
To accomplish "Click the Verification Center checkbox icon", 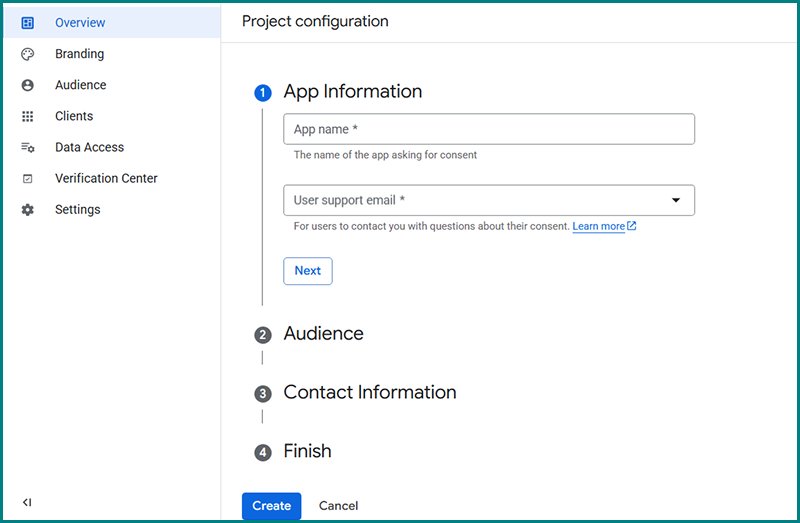I will coord(28,178).
